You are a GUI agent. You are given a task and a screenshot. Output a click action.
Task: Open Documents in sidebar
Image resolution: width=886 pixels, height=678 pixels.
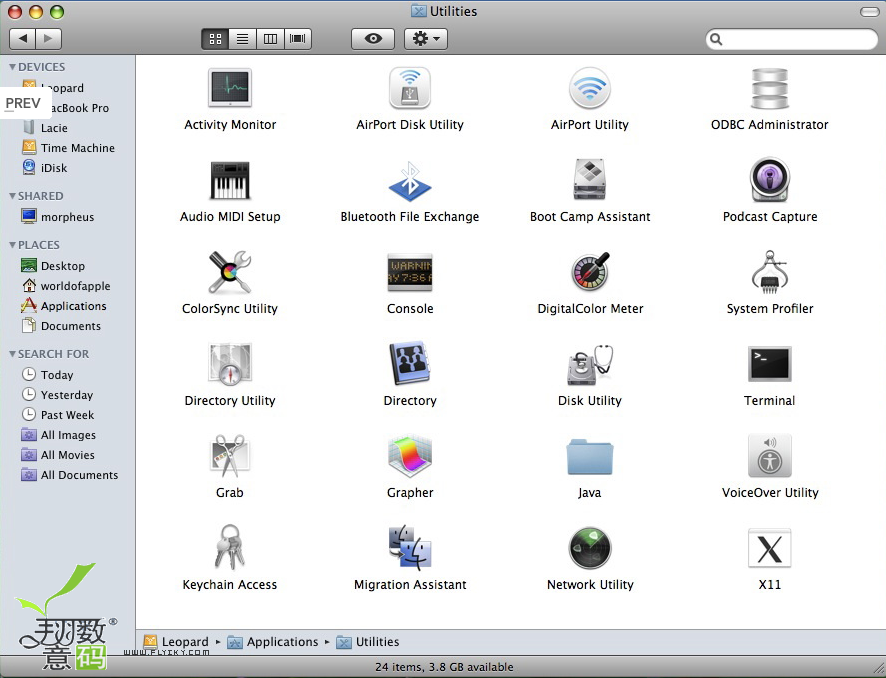pos(68,326)
